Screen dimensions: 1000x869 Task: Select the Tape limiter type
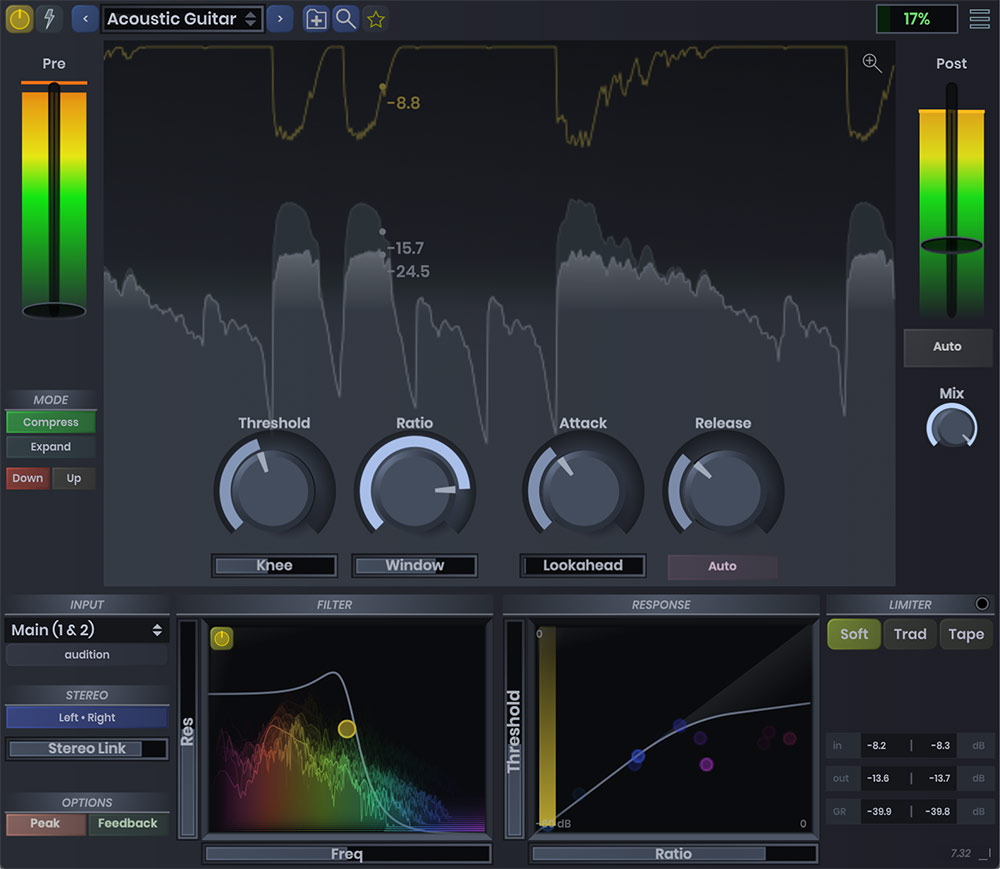[965, 634]
